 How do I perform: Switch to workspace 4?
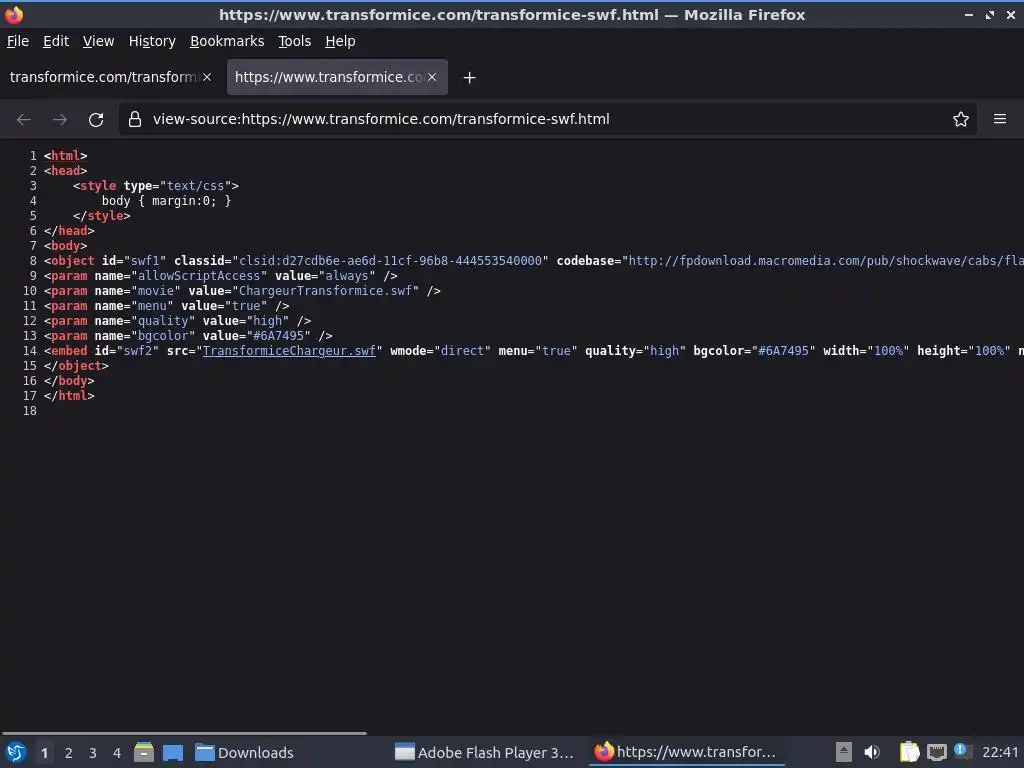pos(117,753)
